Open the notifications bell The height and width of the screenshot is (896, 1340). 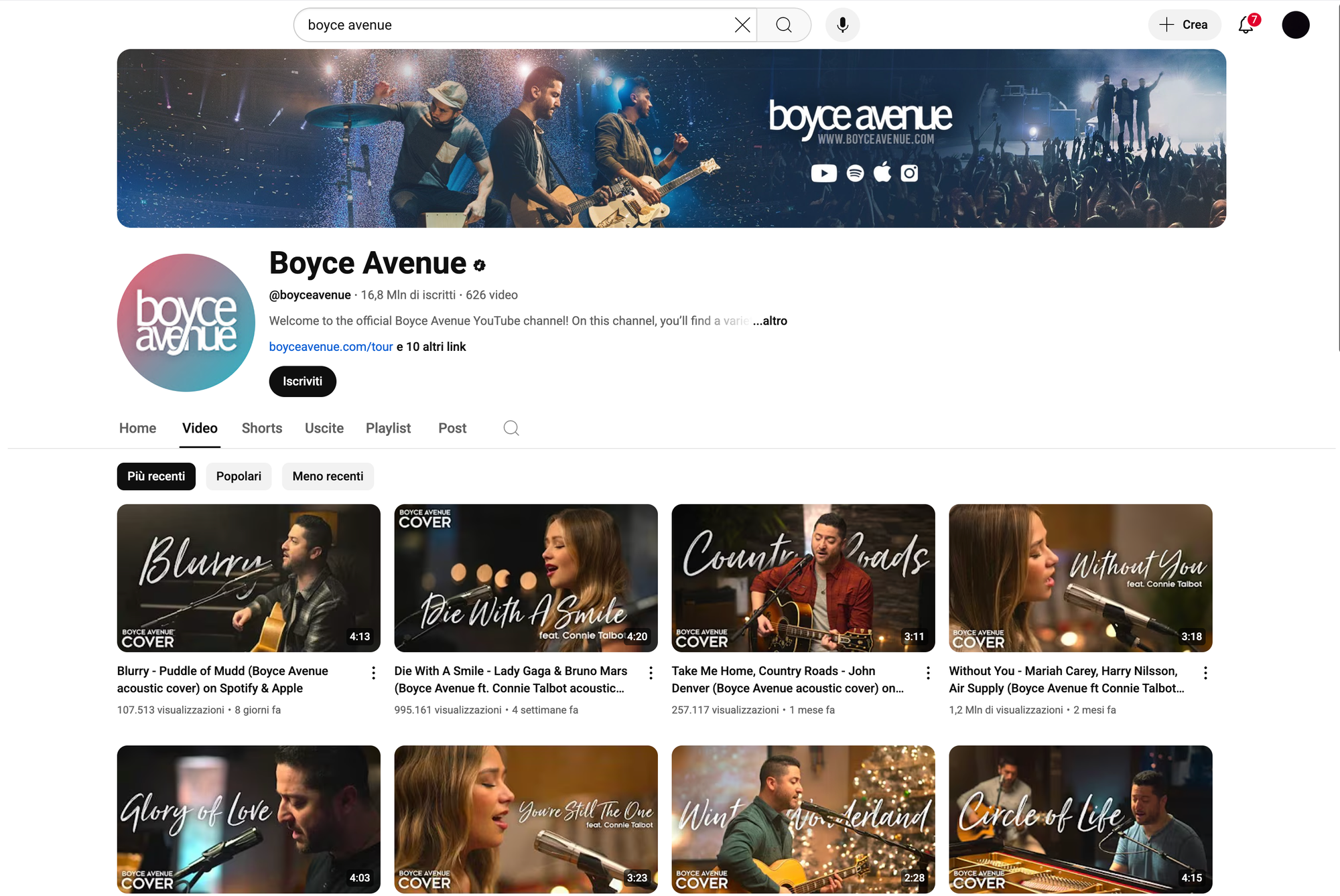(1246, 25)
